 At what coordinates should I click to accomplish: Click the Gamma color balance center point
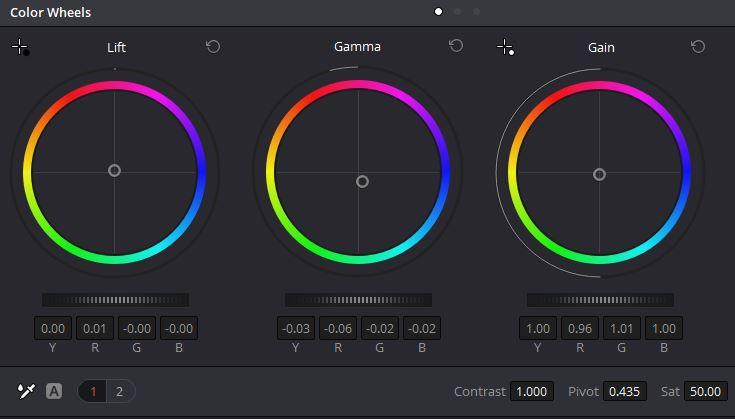pos(362,181)
